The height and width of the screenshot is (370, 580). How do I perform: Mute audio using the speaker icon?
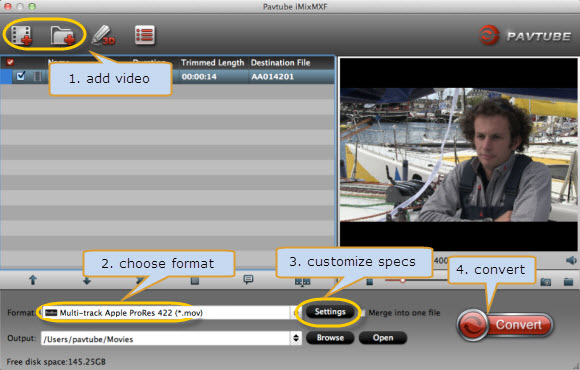point(571,260)
